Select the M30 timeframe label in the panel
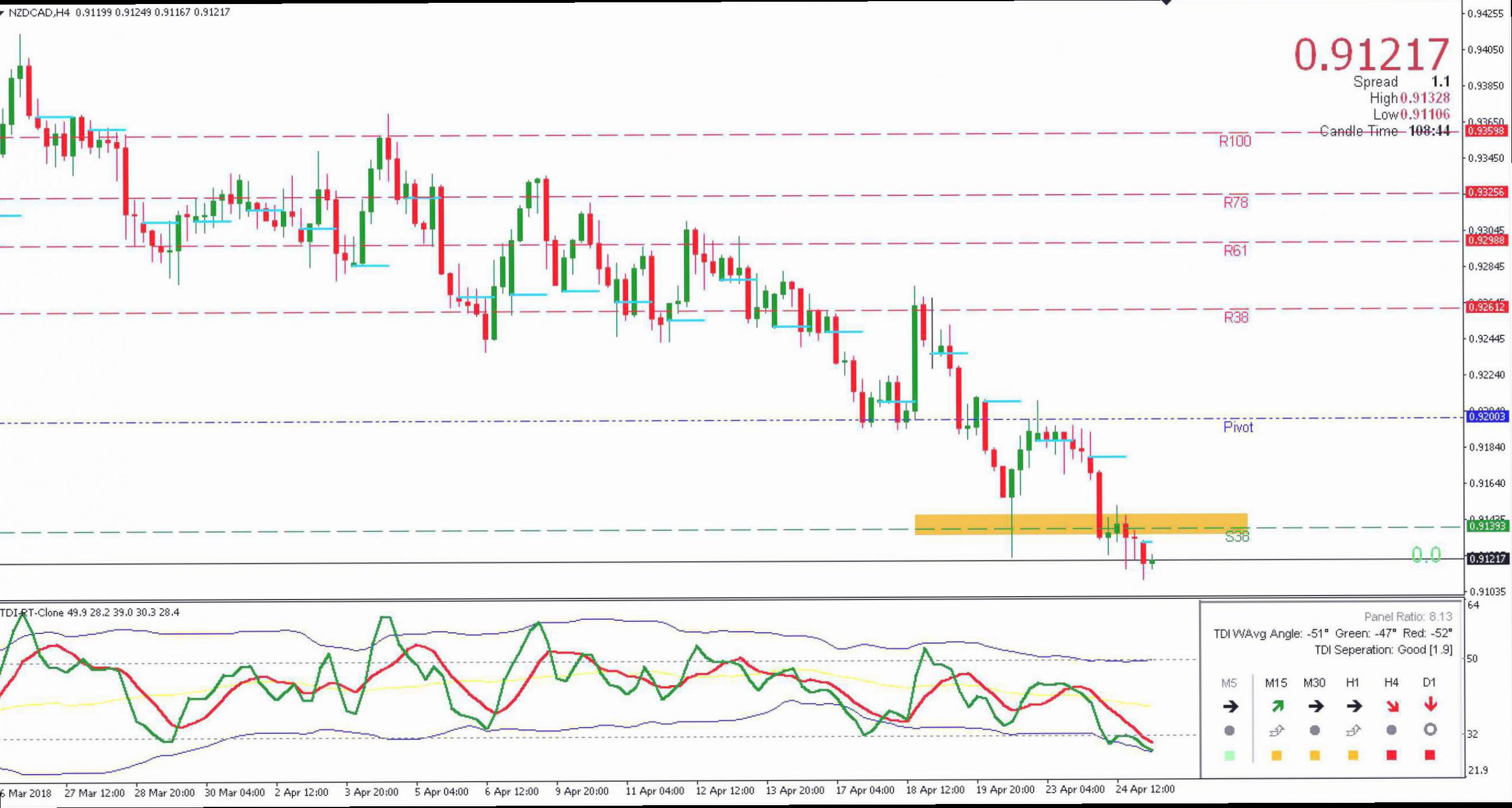The image size is (1512, 808). (x=1315, y=683)
